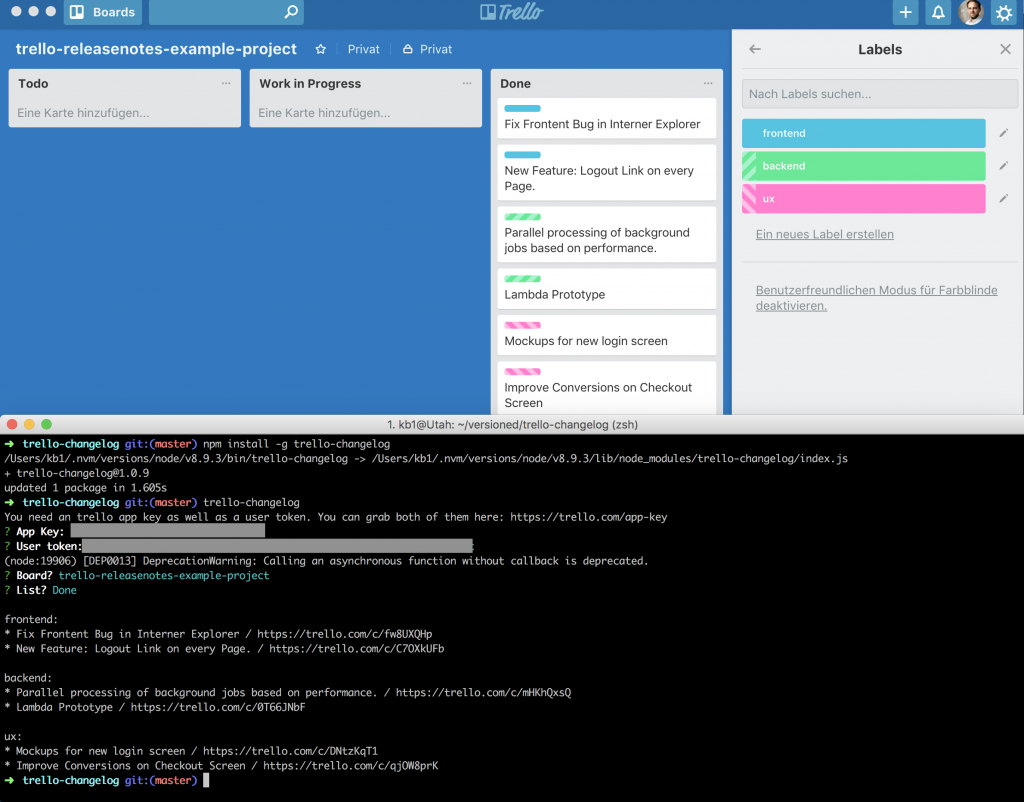The image size is (1024, 802).
Task: Edit the backend label pencil icon
Action: point(1004,166)
